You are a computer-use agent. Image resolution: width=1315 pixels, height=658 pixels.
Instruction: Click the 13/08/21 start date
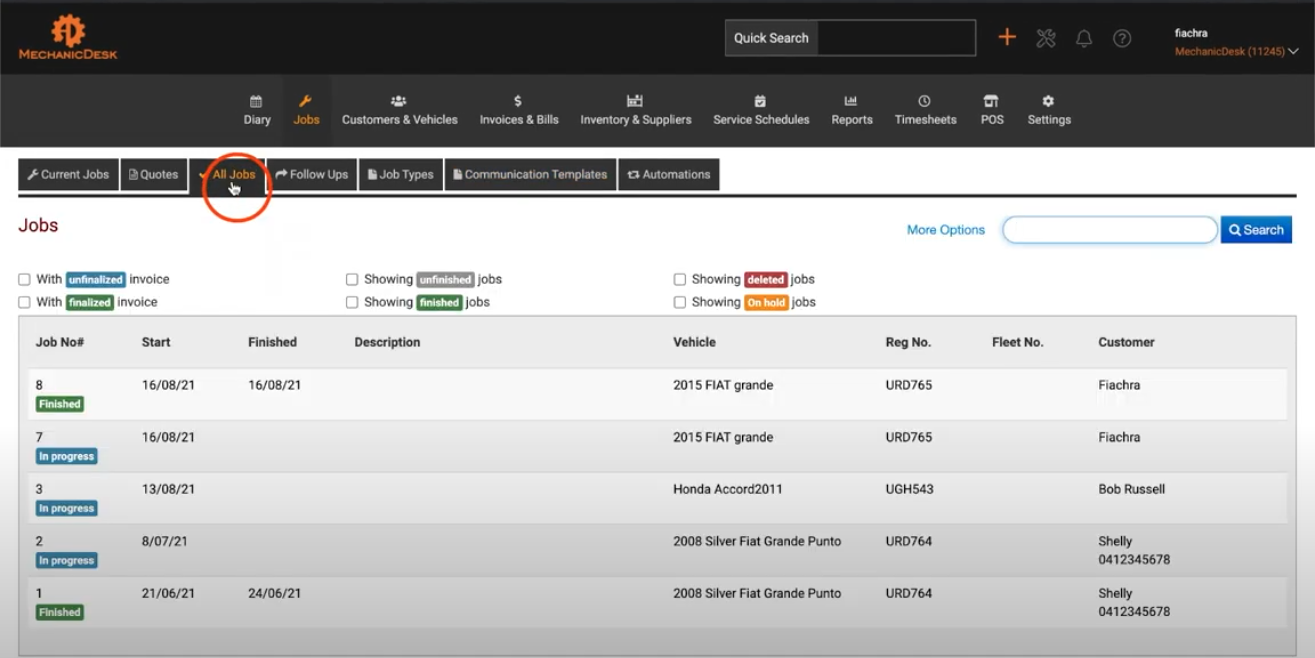[x=169, y=489]
